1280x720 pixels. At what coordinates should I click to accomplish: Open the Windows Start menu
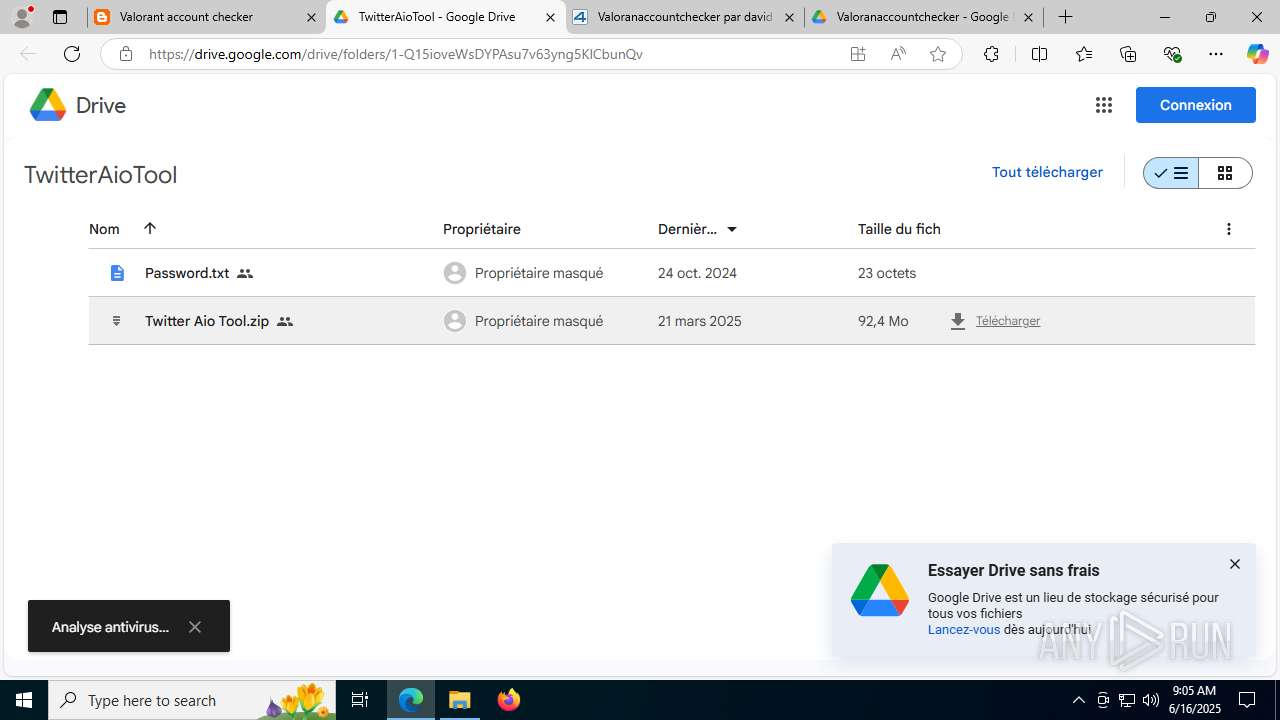tap(24, 700)
